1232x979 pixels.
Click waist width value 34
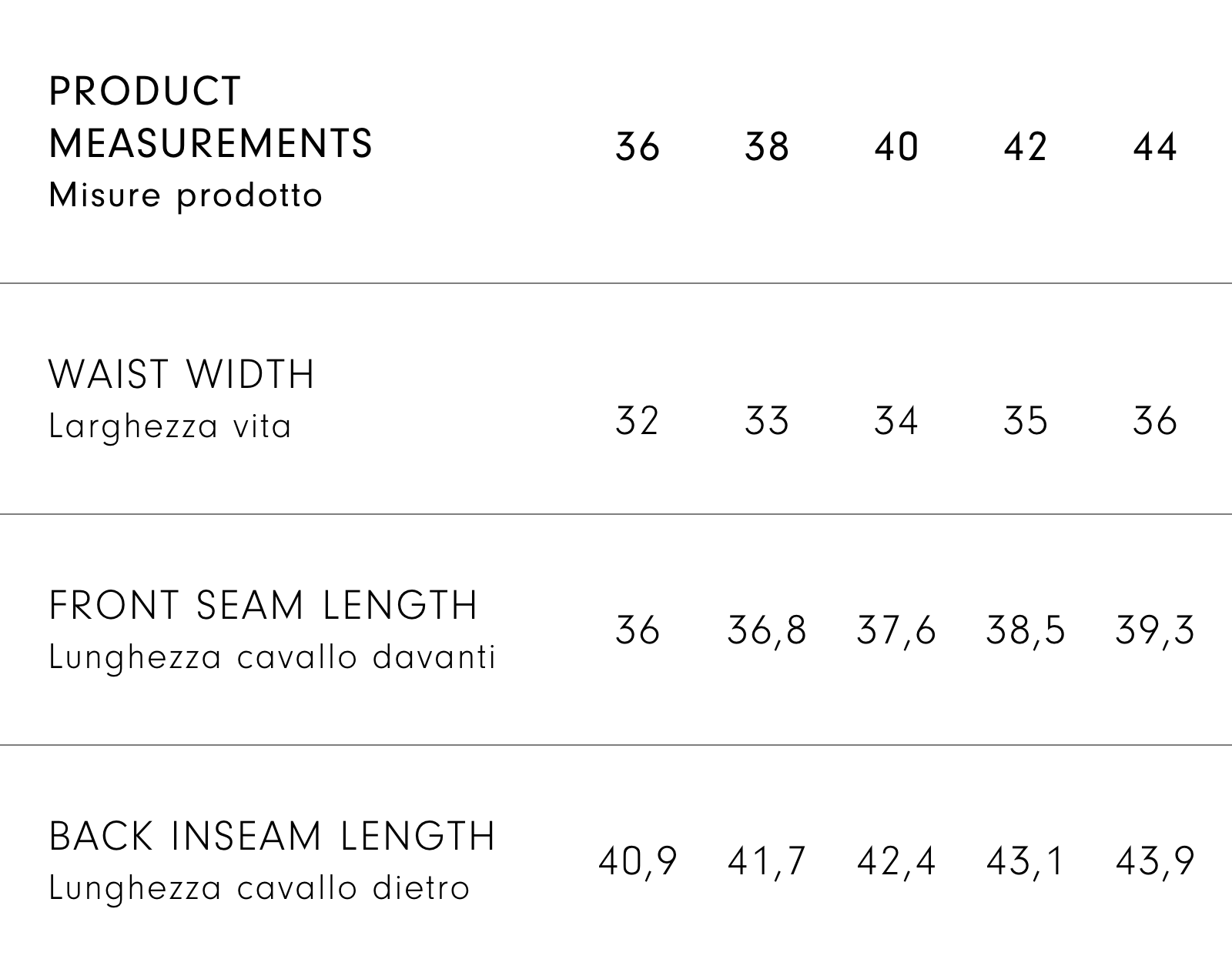(896, 421)
